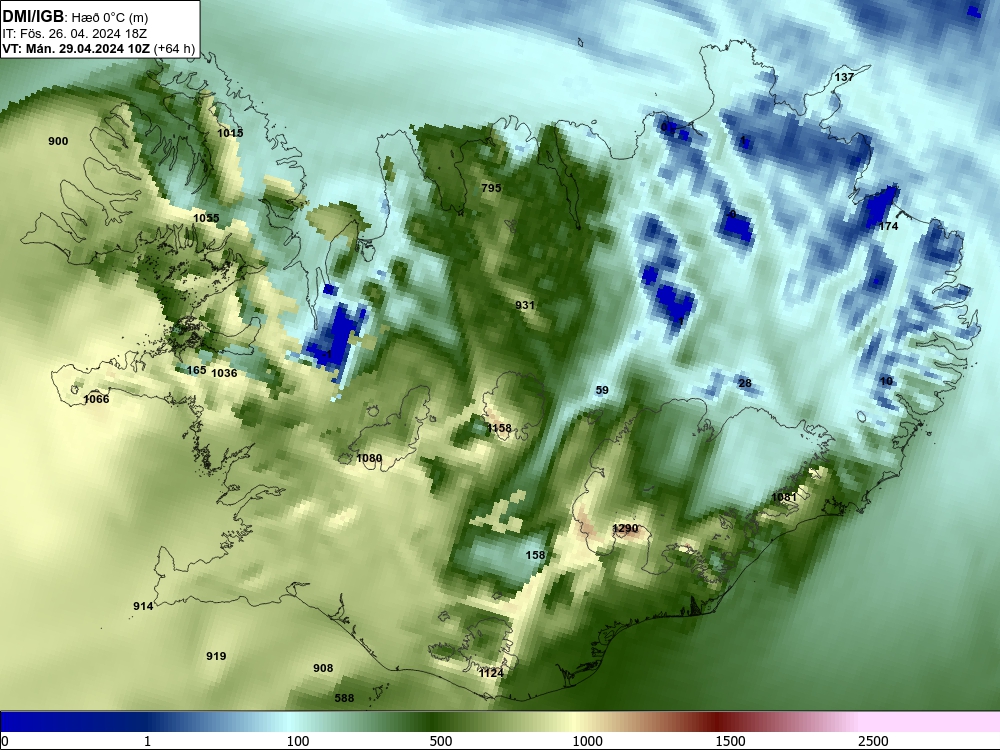1000x750 pixels.
Task: Click the legend label '100'
Action: coord(298,741)
